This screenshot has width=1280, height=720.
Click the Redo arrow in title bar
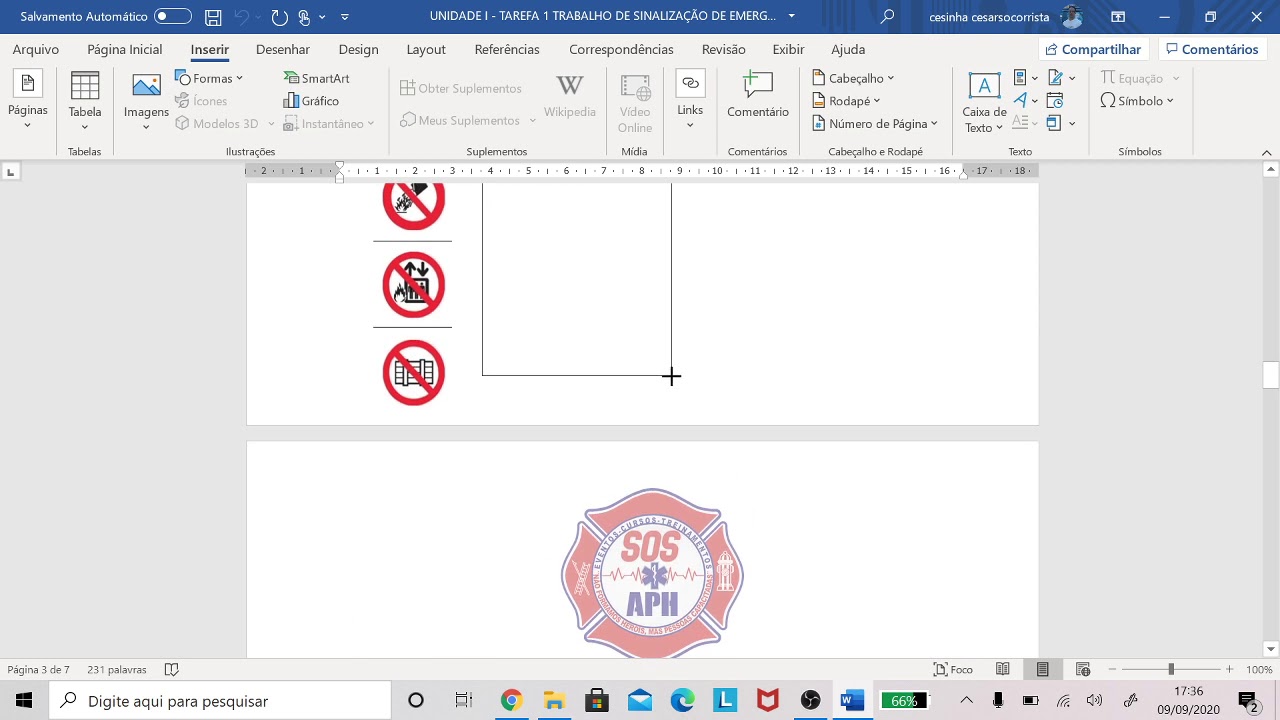280,17
